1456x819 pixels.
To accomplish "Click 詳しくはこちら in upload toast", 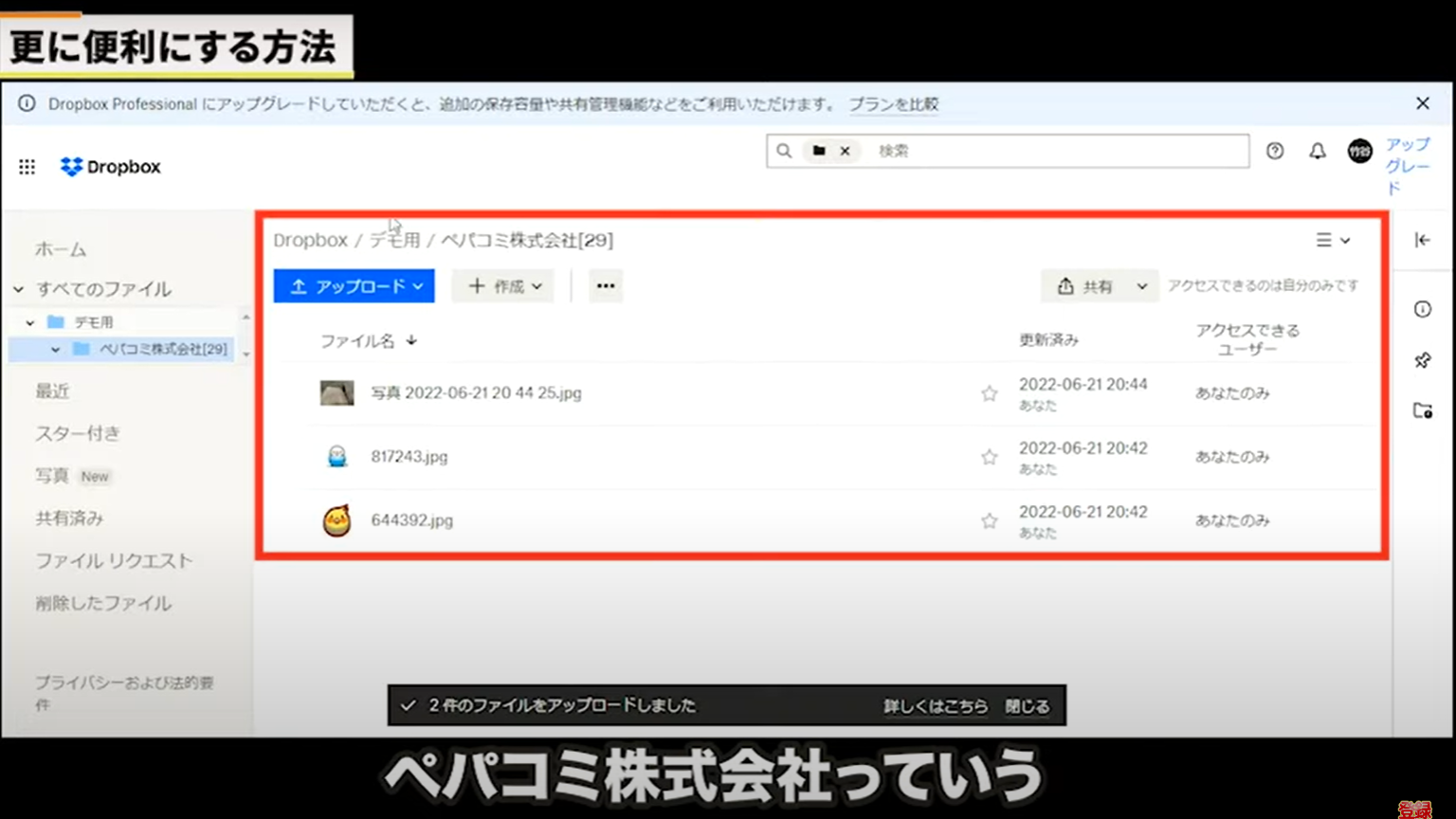I will pos(936,706).
